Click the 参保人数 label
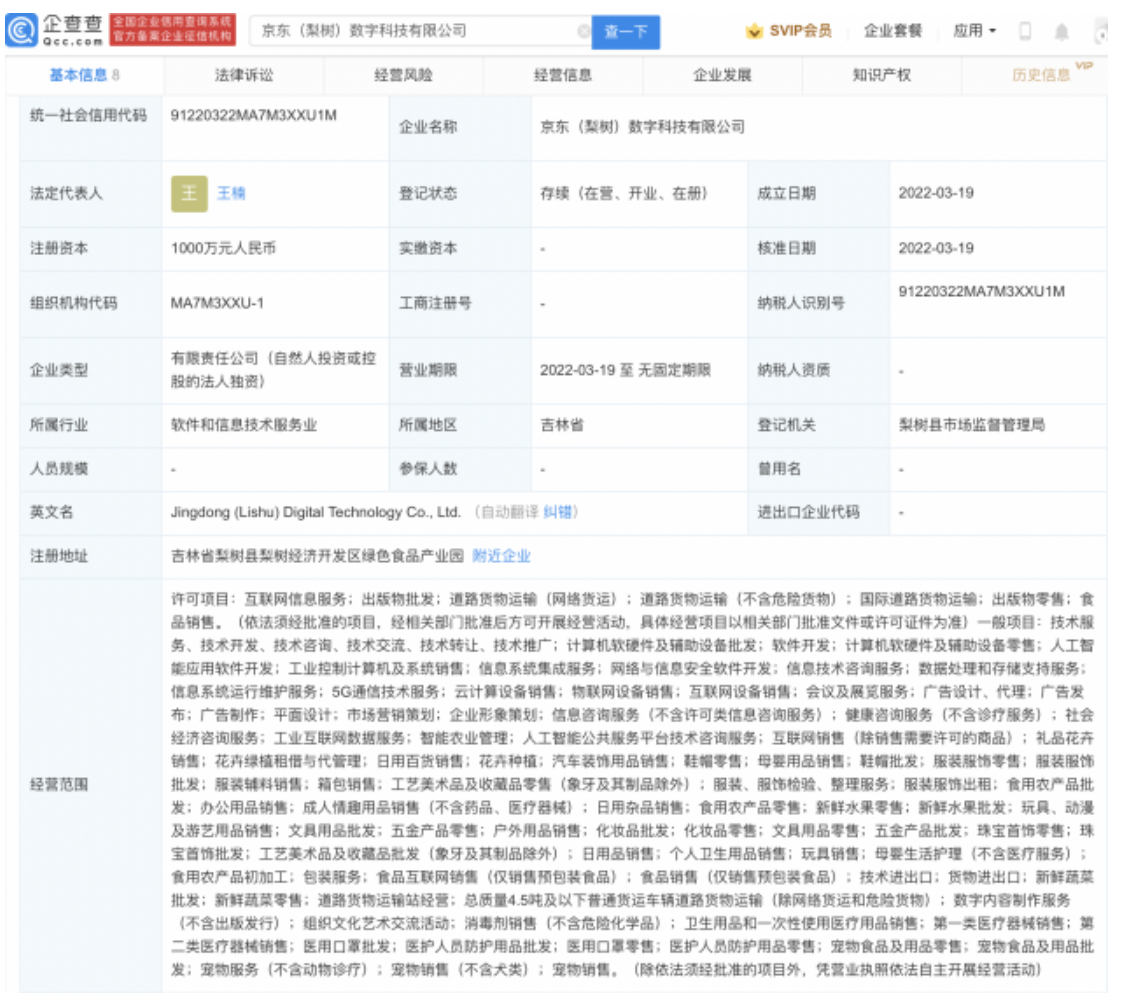The width and height of the screenshot is (1122, 1008). pos(428,469)
